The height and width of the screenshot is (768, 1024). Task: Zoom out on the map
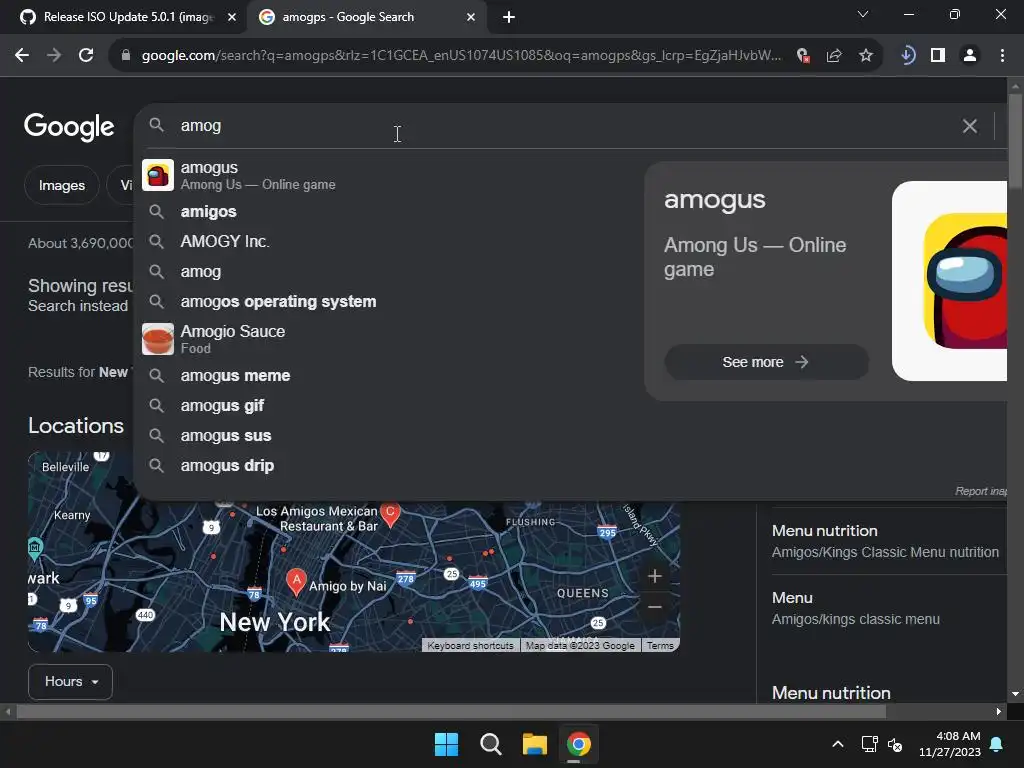654,607
